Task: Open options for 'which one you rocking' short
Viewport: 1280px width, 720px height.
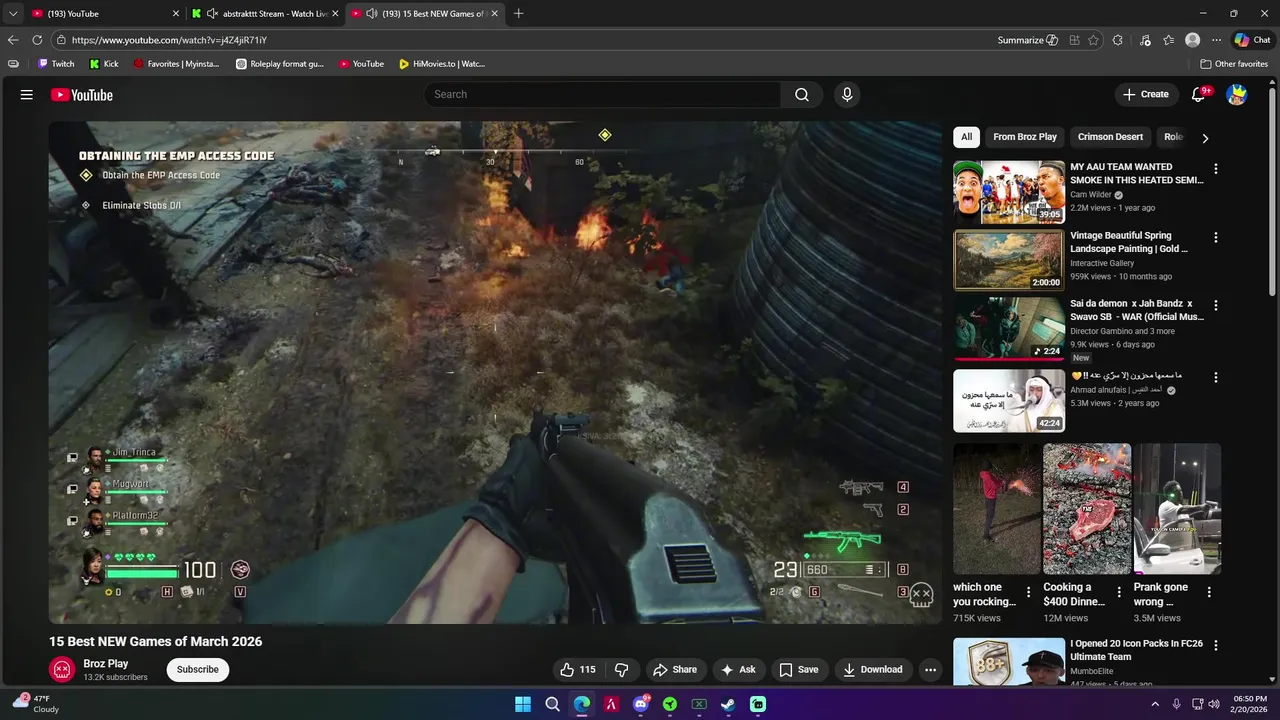Action: pyautogui.click(x=1028, y=592)
